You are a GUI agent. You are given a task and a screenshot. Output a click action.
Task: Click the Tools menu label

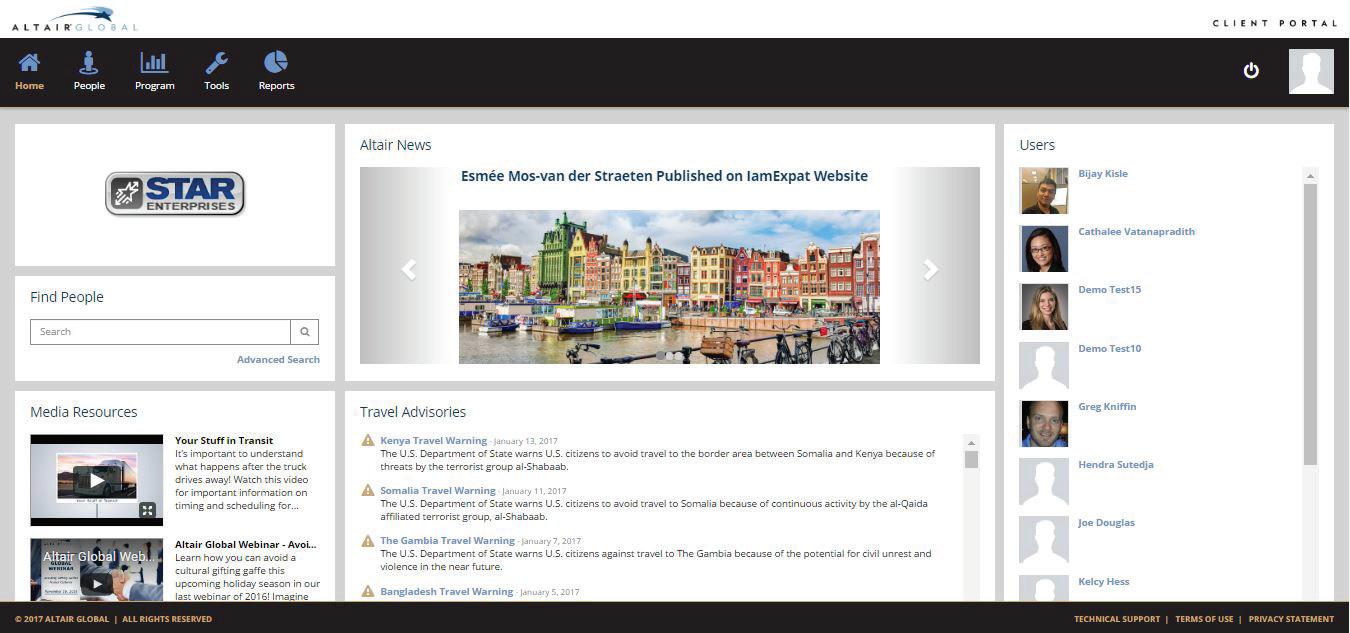pyautogui.click(x=216, y=86)
